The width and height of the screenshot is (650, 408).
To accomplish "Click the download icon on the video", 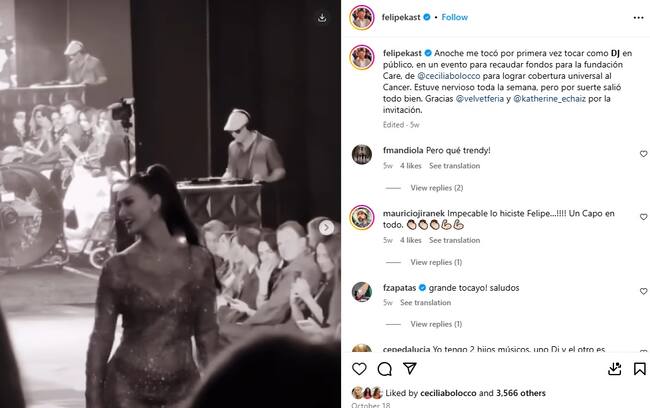I will (322, 17).
